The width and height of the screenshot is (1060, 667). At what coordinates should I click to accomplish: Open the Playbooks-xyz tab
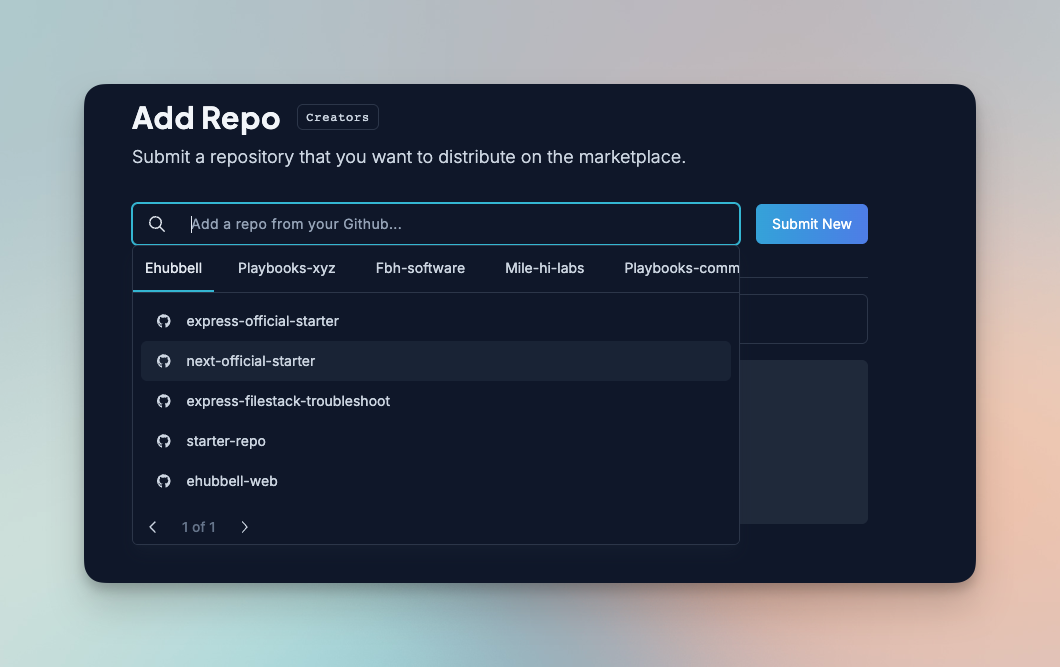[x=287, y=268]
